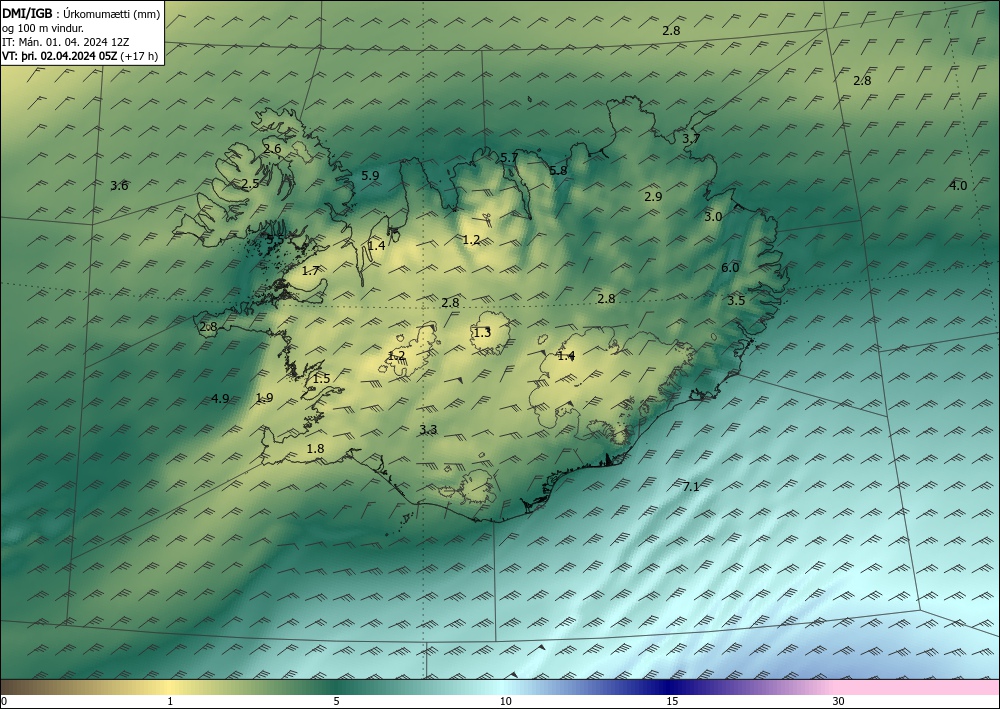Click the 4.9 value off the west coast

(220, 398)
